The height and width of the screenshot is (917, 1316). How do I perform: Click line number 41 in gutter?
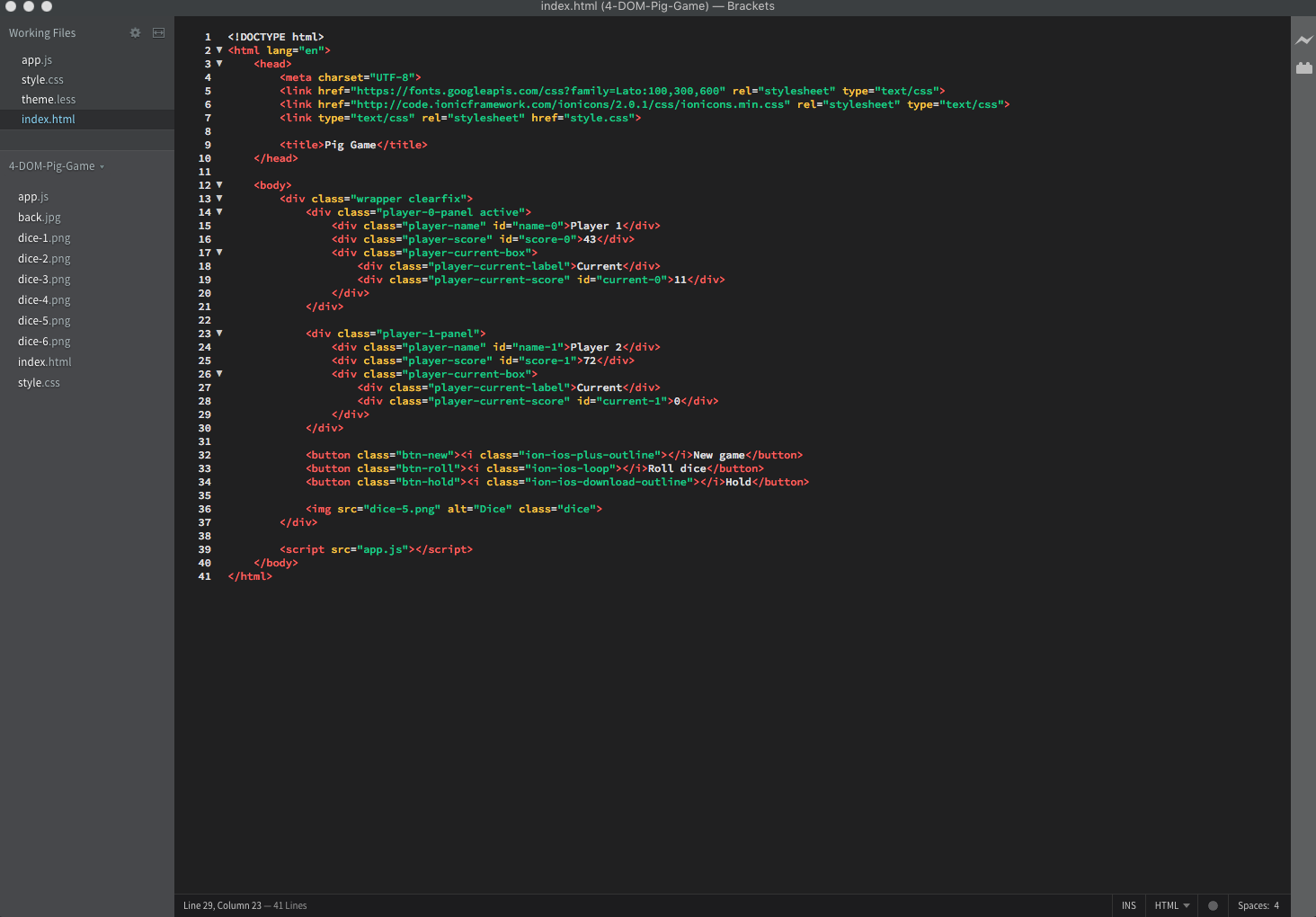pyautogui.click(x=205, y=576)
